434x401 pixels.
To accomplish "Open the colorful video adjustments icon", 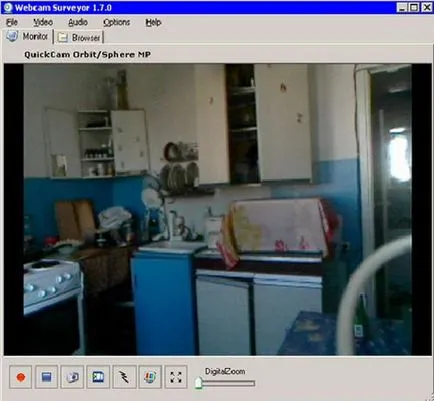I will point(150,377).
